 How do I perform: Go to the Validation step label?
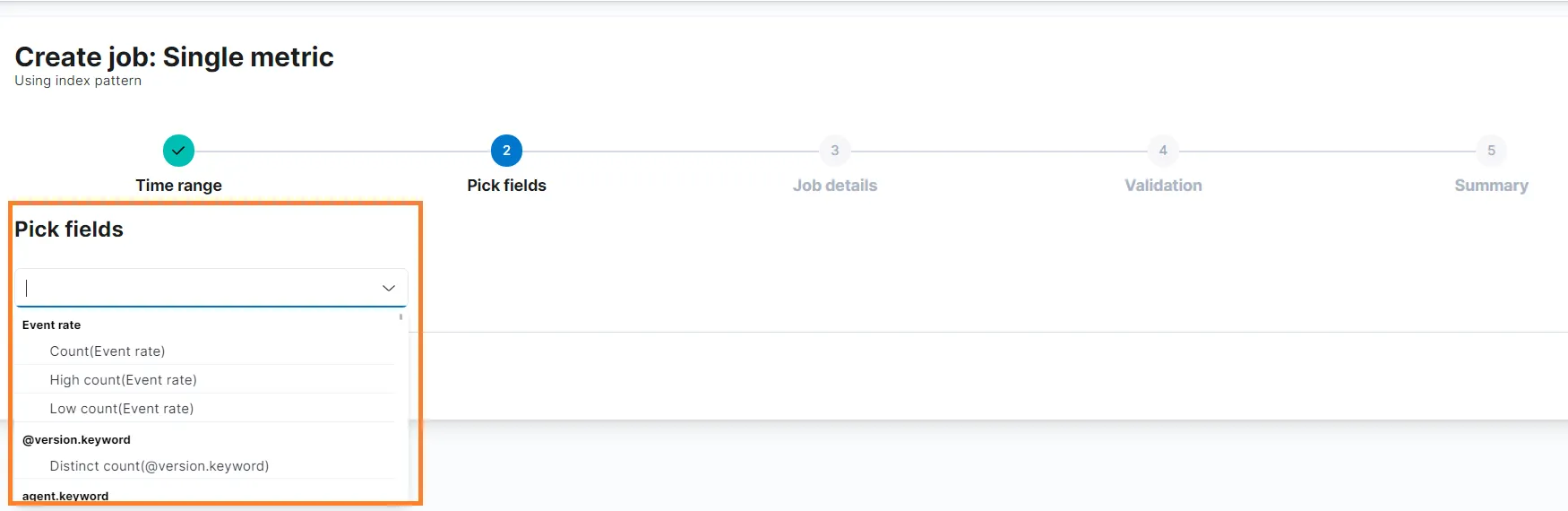click(x=1163, y=186)
